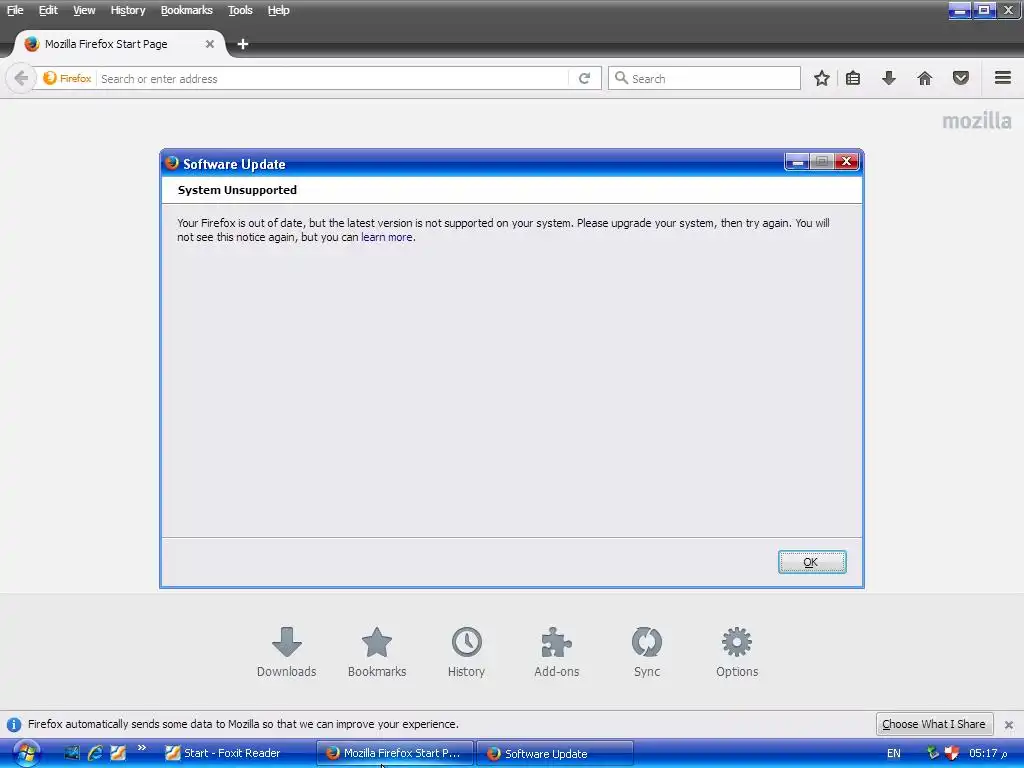Click the red shield tray icon
The image size is (1024, 768).
click(952, 753)
